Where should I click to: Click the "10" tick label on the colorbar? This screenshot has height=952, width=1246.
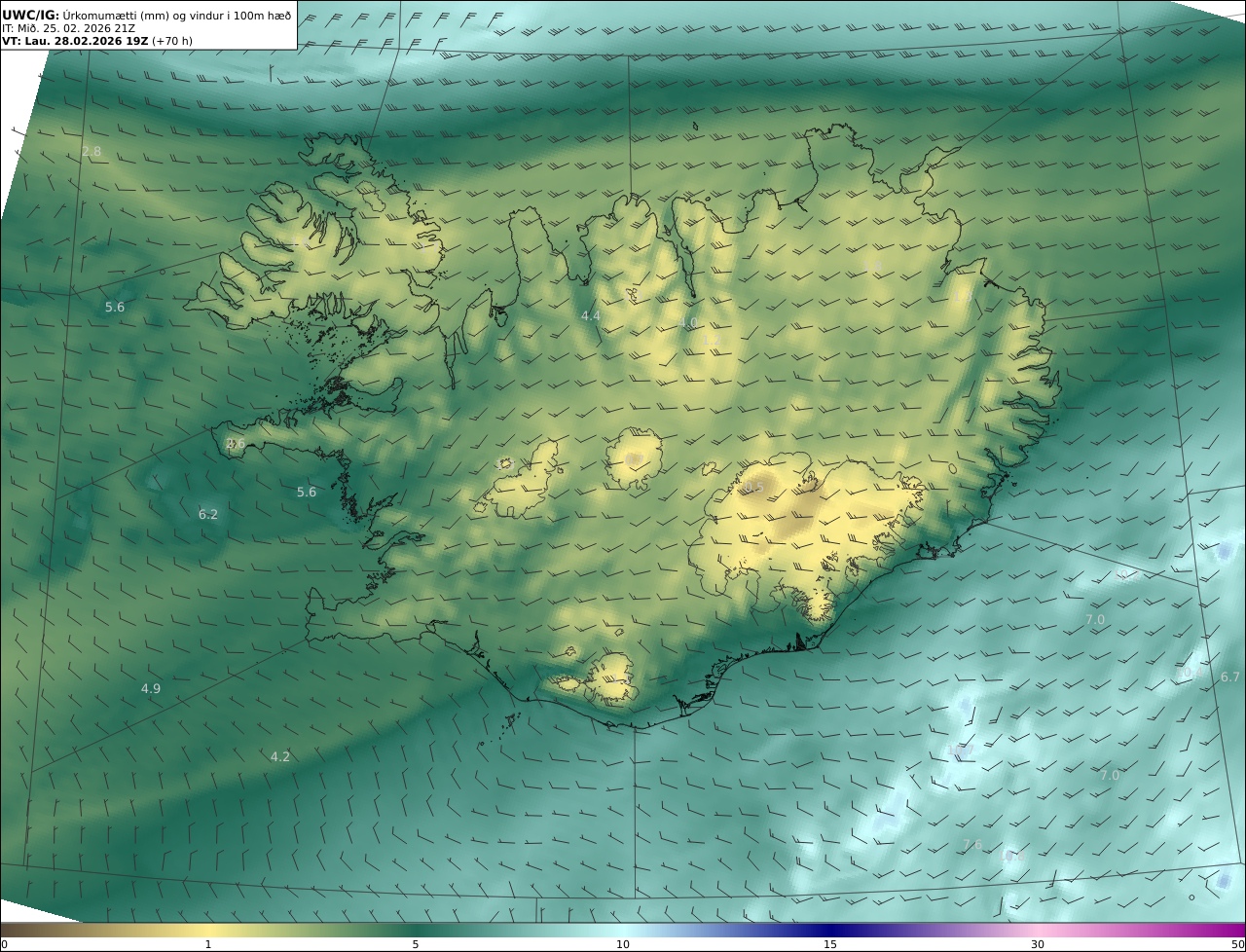click(623, 944)
